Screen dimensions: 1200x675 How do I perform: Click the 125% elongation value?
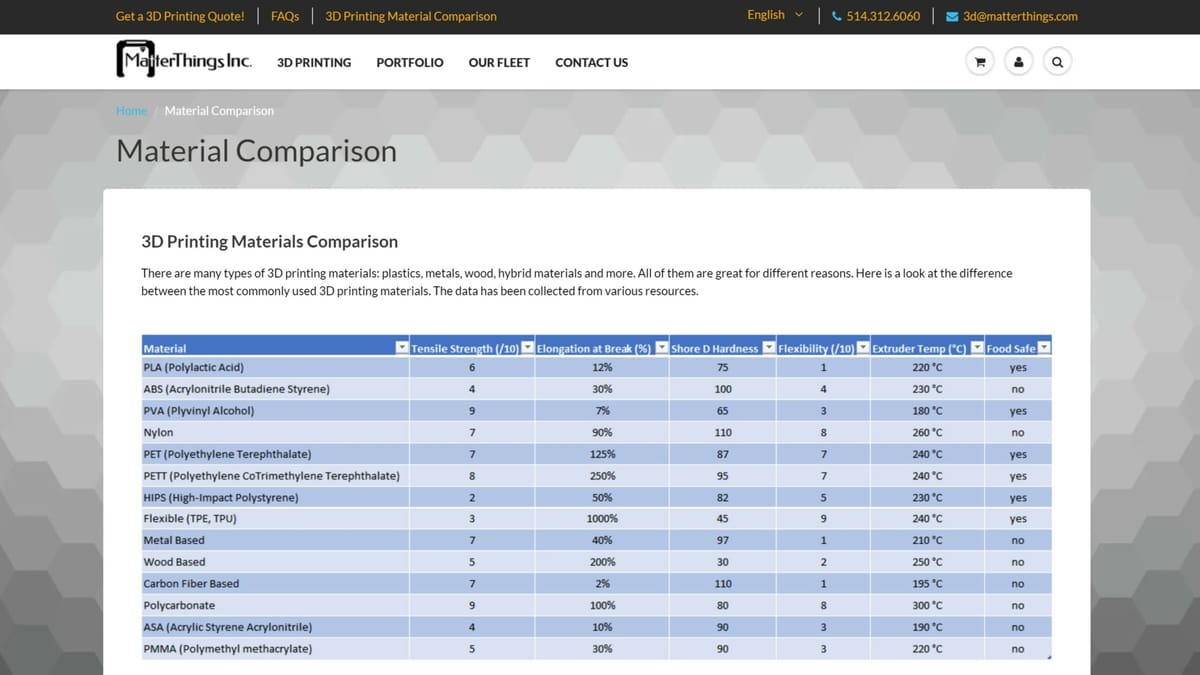(602, 454)
